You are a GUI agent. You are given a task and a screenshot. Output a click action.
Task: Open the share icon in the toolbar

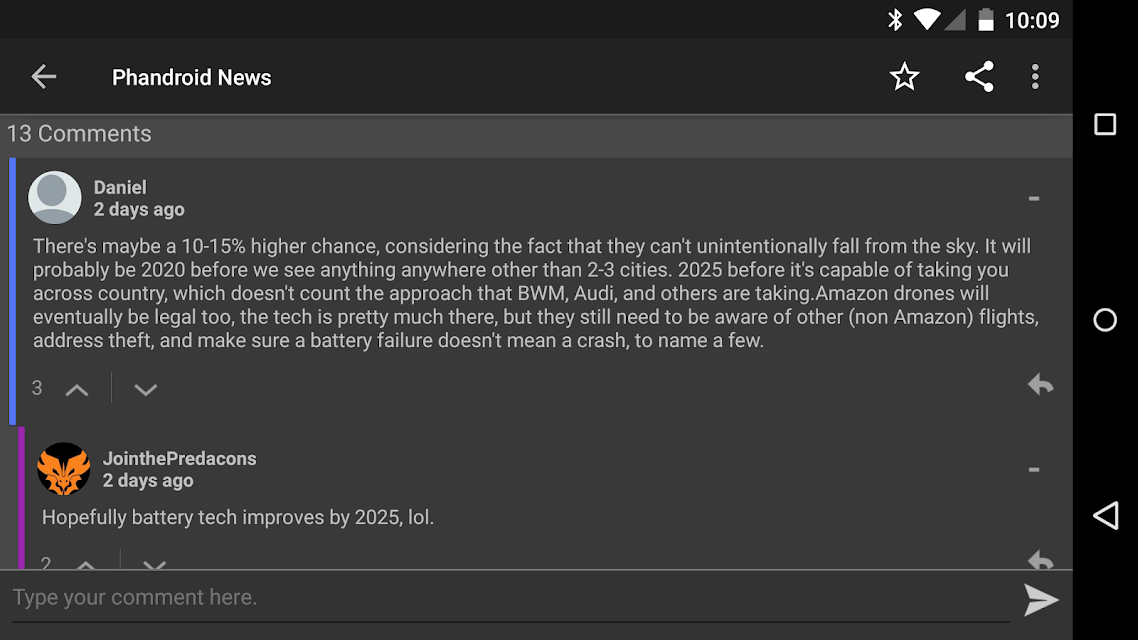click(x=978, y=76)
